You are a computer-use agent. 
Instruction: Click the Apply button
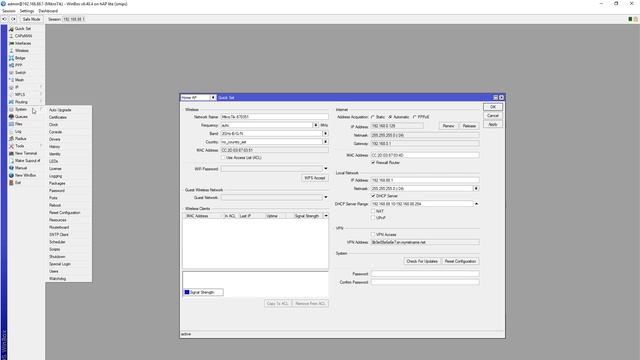tap(493, 124)
